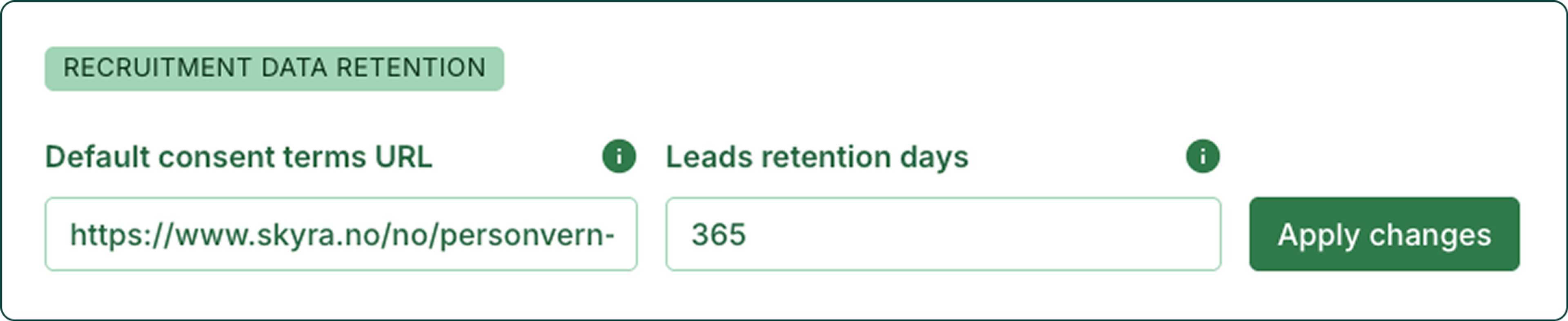Viewport: 1568px width, 321px height.
Task: Click the Leads retention days label
Action: tap(817, 157)
